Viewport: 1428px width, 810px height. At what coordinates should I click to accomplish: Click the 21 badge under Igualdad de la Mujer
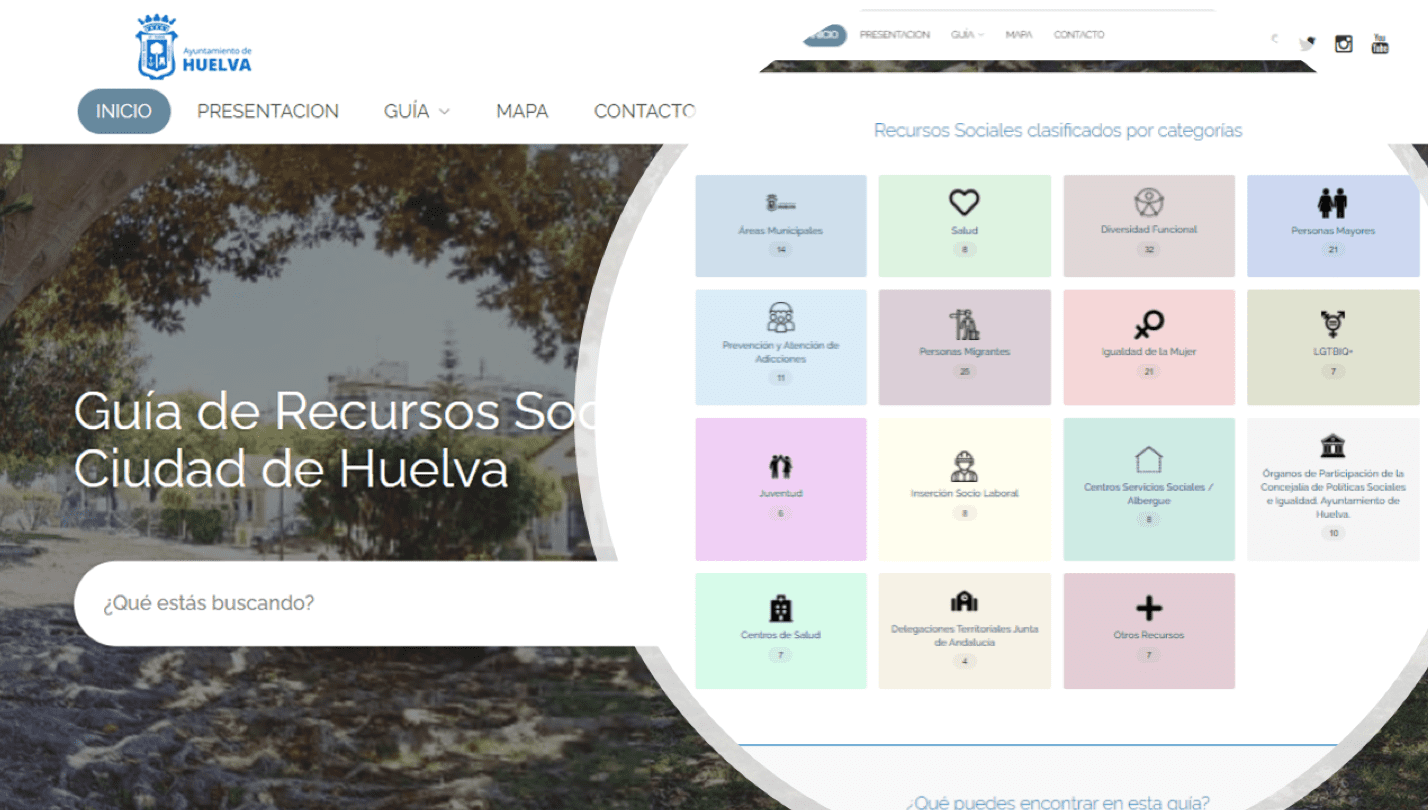(1149, 372)
